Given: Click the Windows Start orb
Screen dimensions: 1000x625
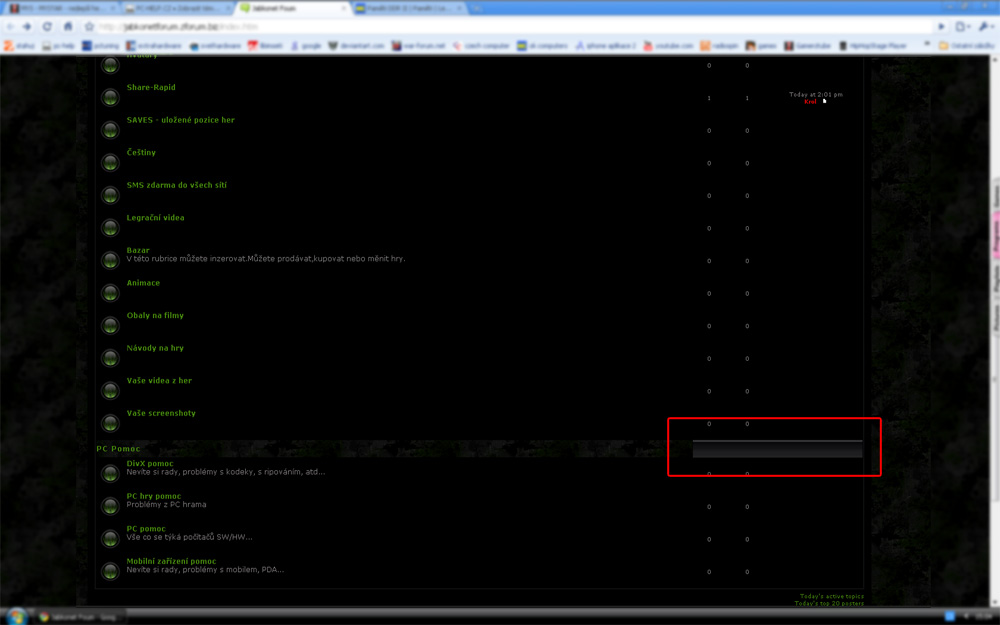Looking at the screenshot, I should tap(16, 616).
